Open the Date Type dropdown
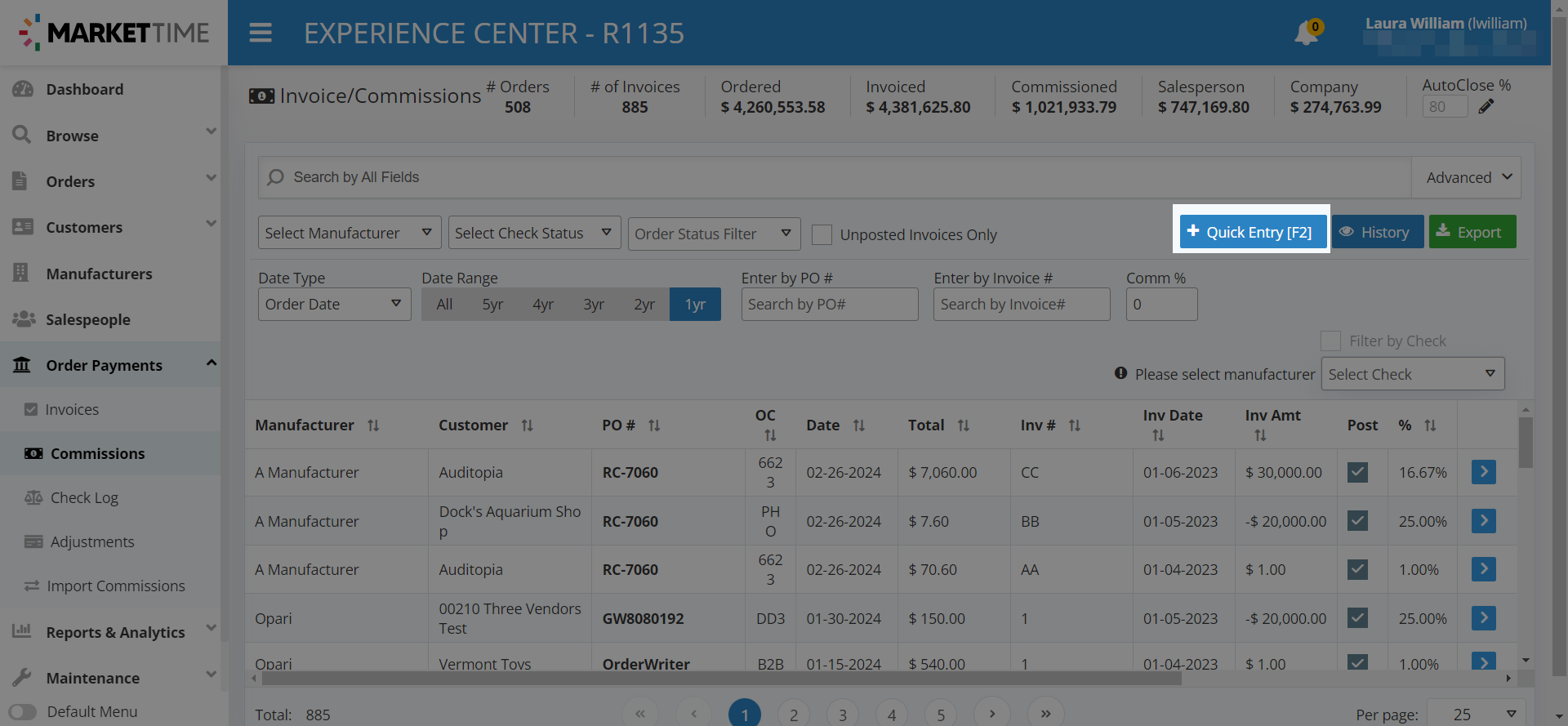The height and width of the screenshot is (726, 1568). pyautogui.click(x=334, y=305)
